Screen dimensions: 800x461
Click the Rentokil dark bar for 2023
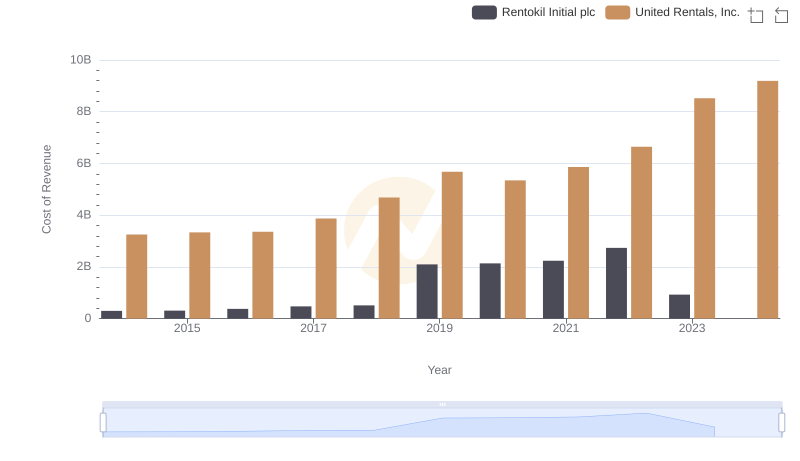point(680,306)
